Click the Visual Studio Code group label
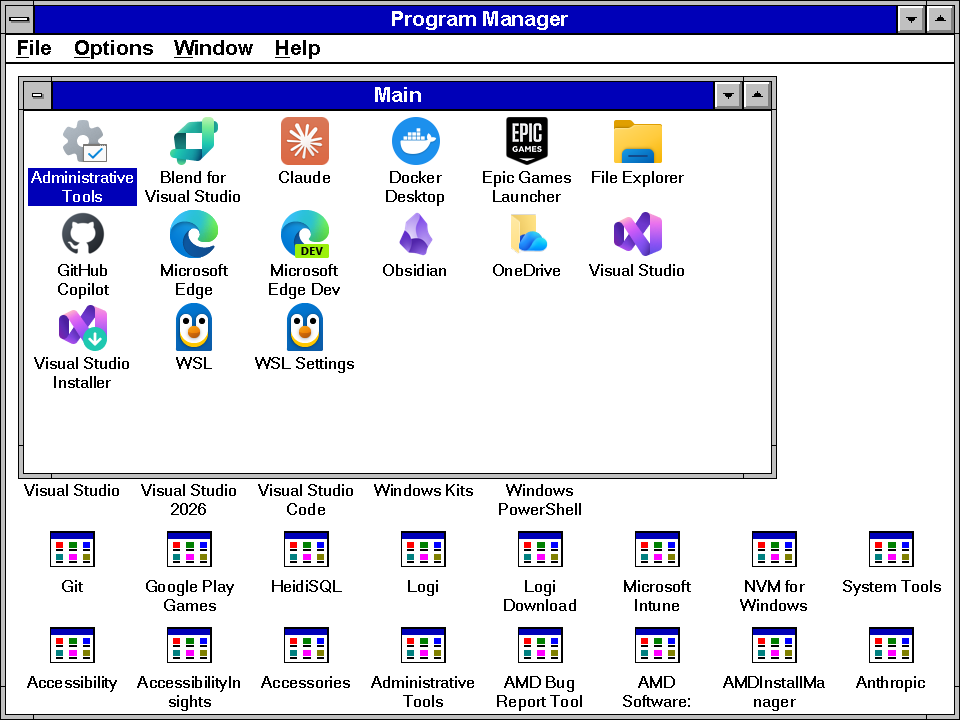 click(306, 500)
